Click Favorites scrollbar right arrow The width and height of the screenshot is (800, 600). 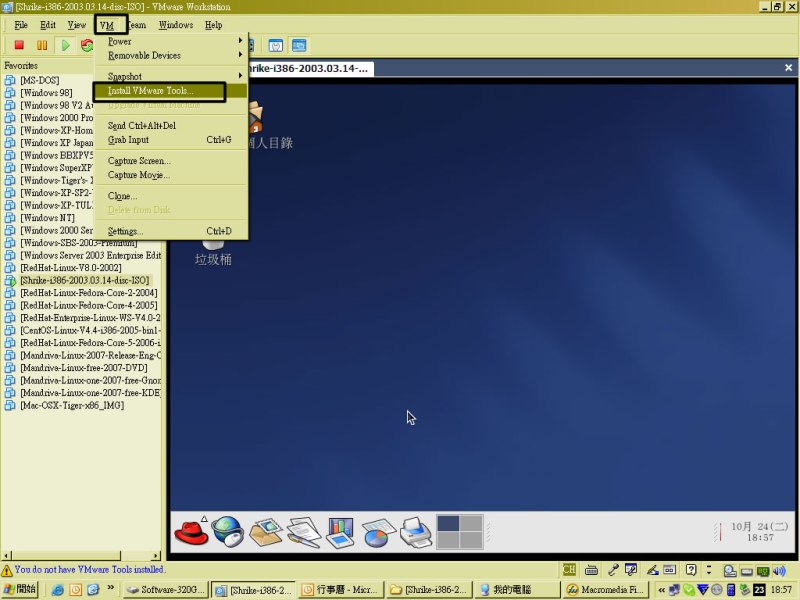coord(156,556)
